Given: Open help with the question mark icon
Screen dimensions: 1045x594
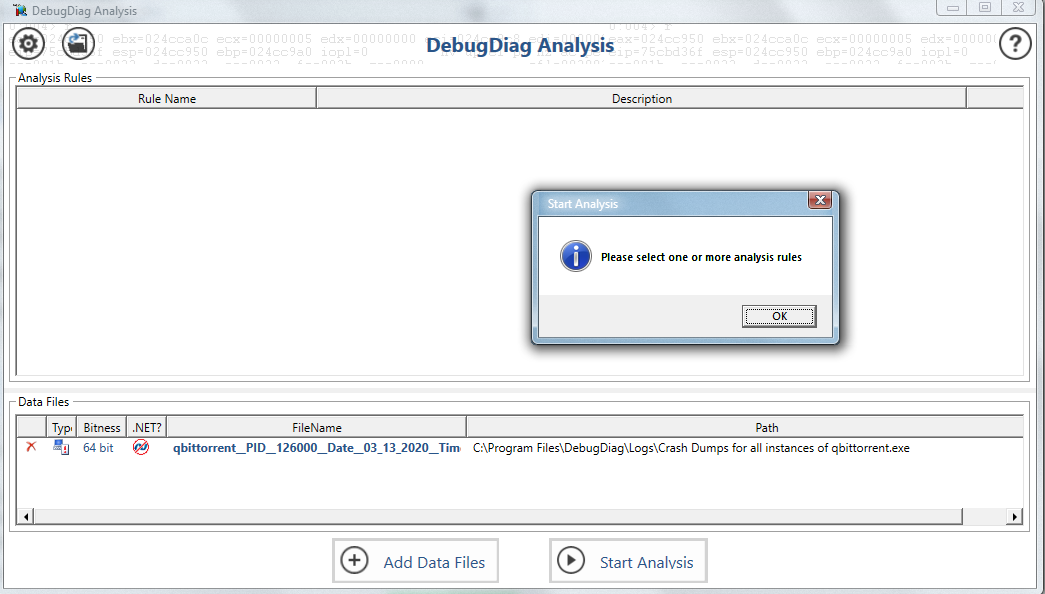Looking at the screenshot, I should coord(1015,44).
